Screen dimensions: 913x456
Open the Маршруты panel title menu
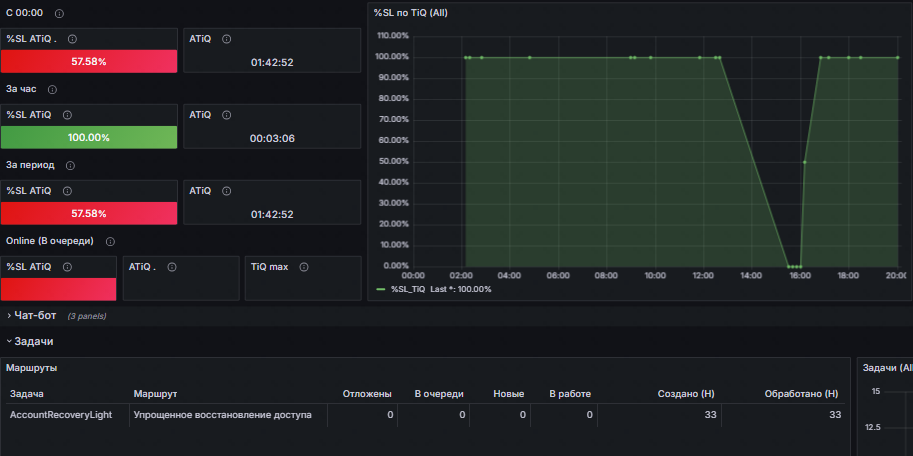tap(29, 368)
